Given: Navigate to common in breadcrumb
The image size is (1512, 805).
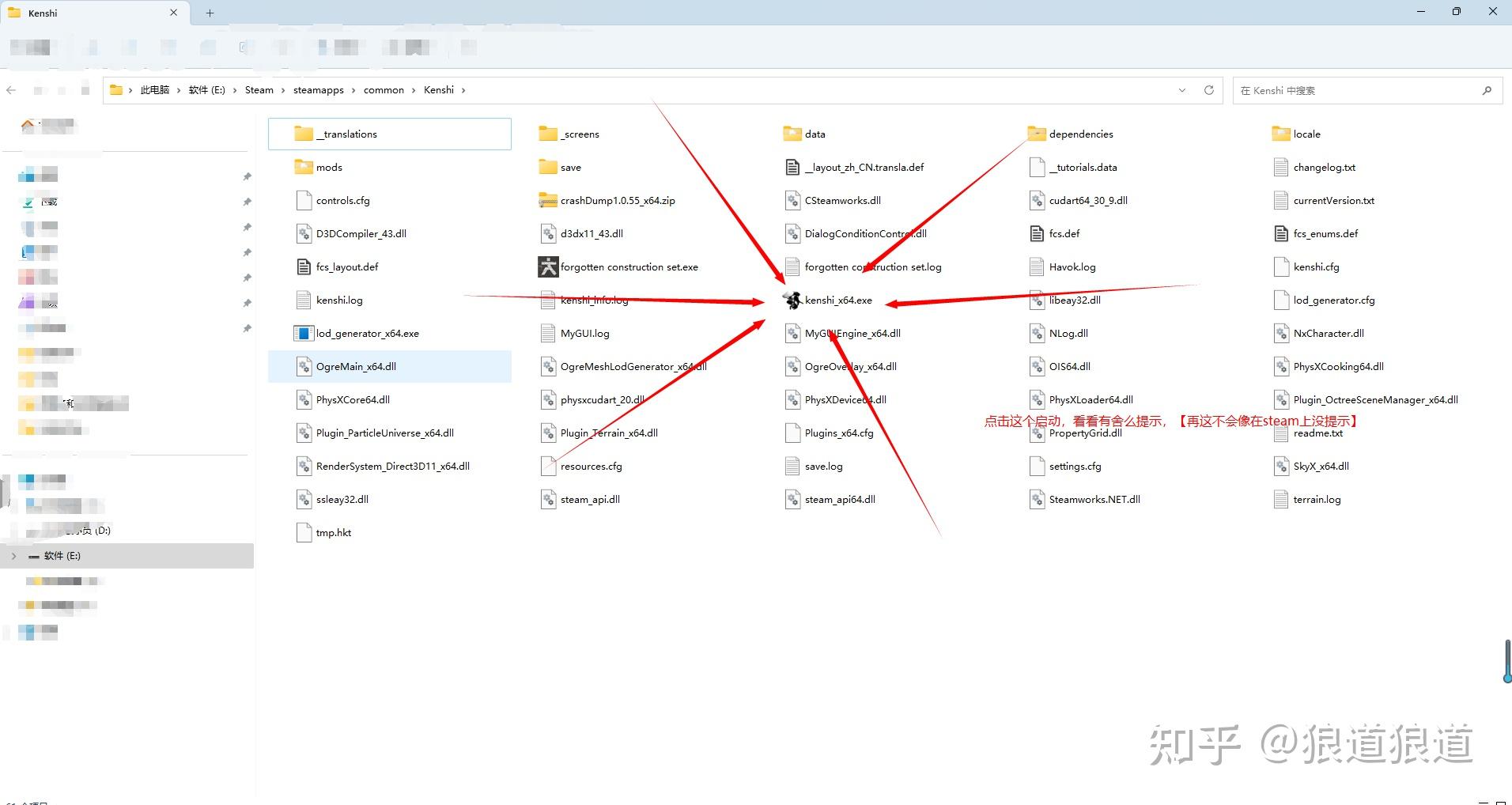Looking at the screenshot, I should point(384,90).
